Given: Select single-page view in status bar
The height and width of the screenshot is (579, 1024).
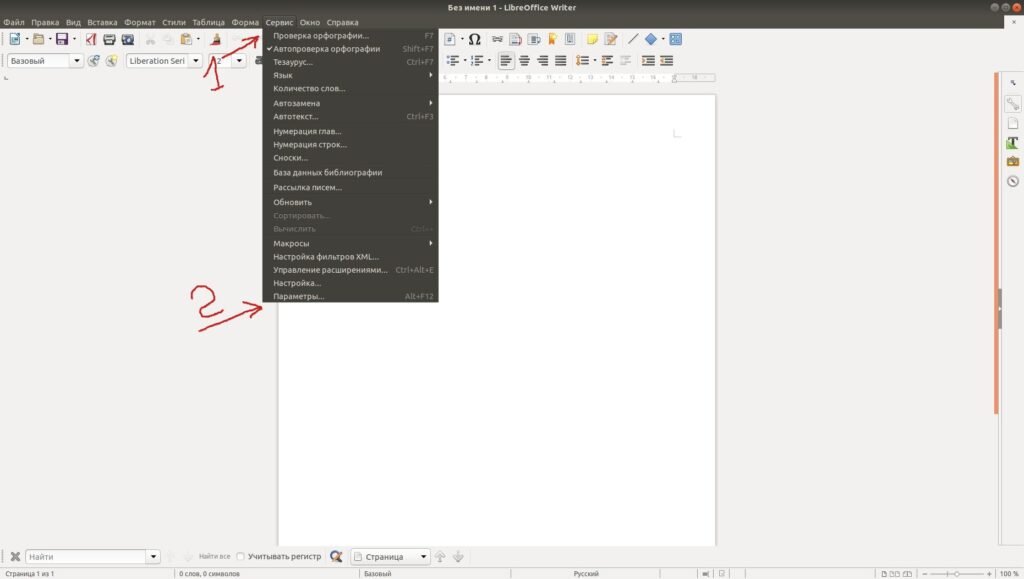Looking at the screenshot, I should tap(884, 574).
